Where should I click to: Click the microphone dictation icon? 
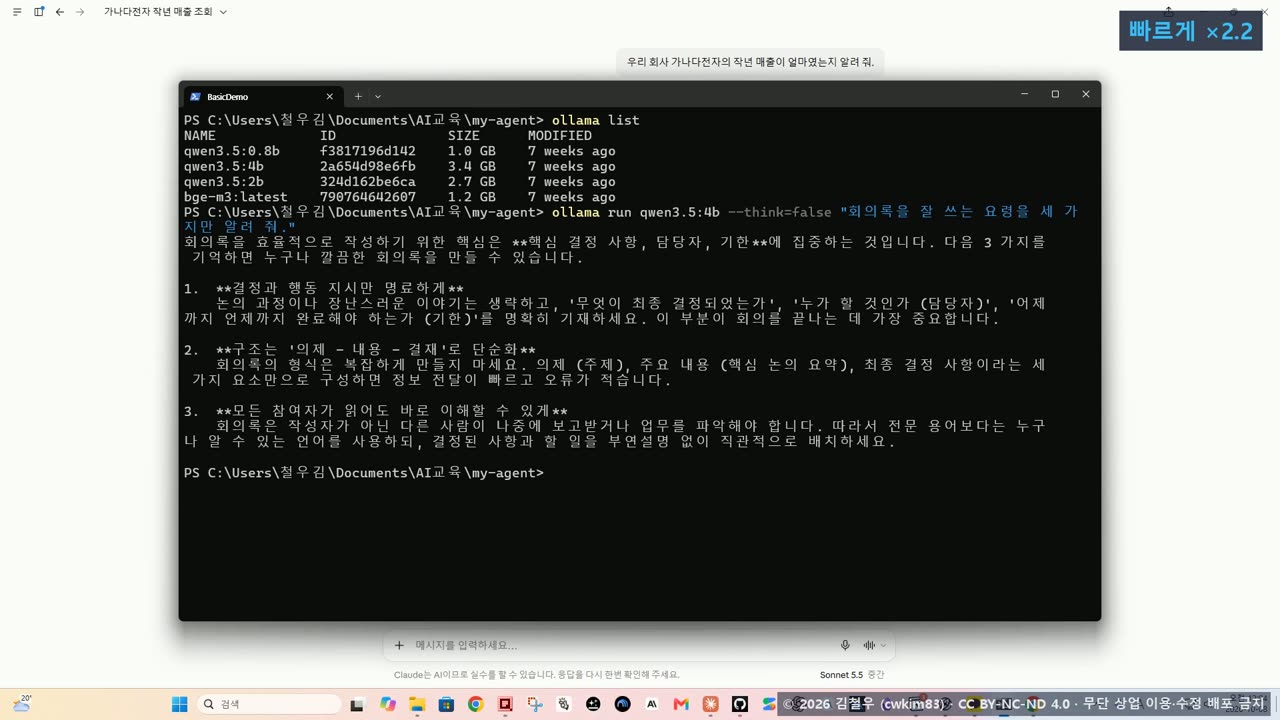pos(845,645)
